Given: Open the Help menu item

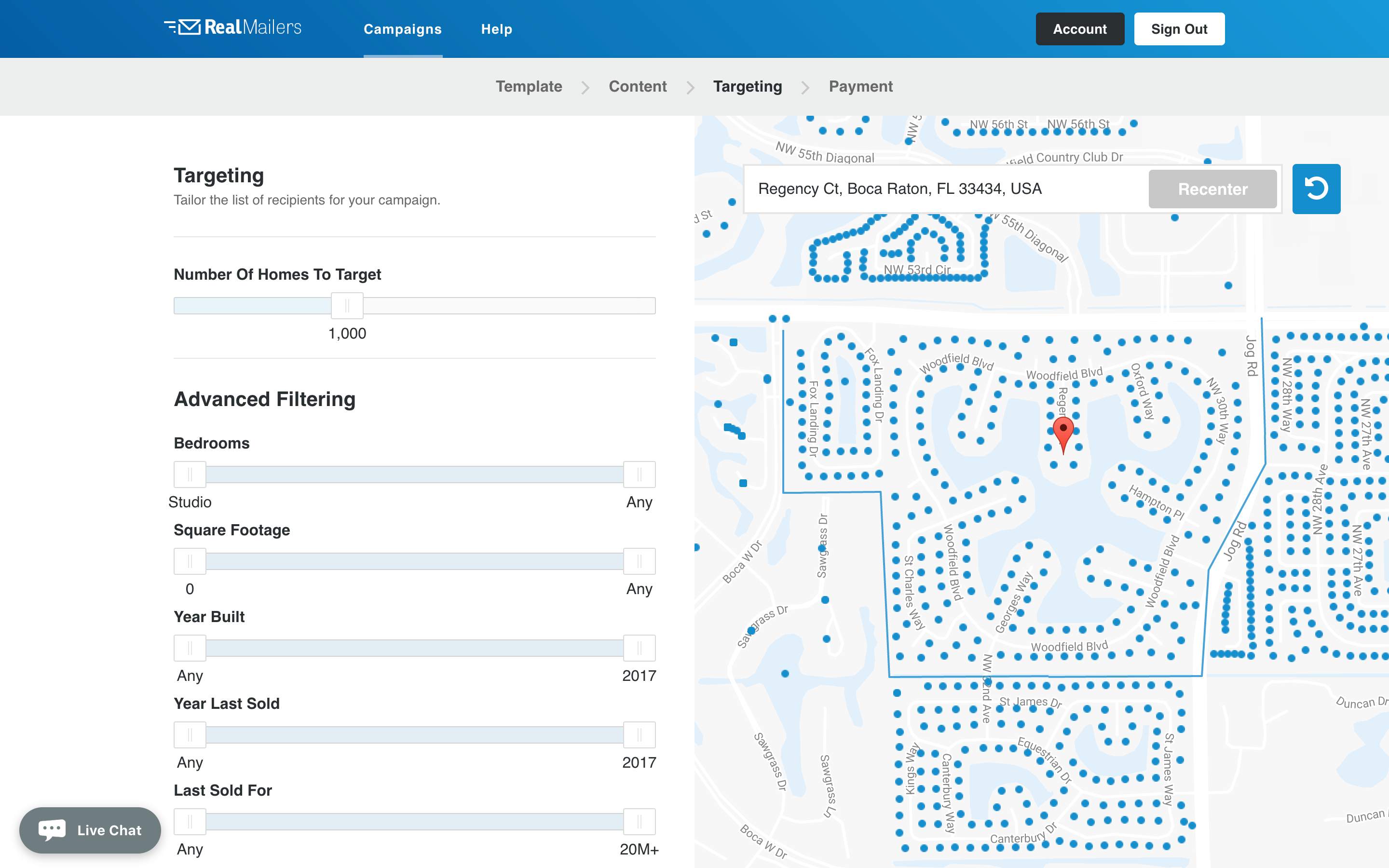Looking at the screenshot, I should (496, 29).
